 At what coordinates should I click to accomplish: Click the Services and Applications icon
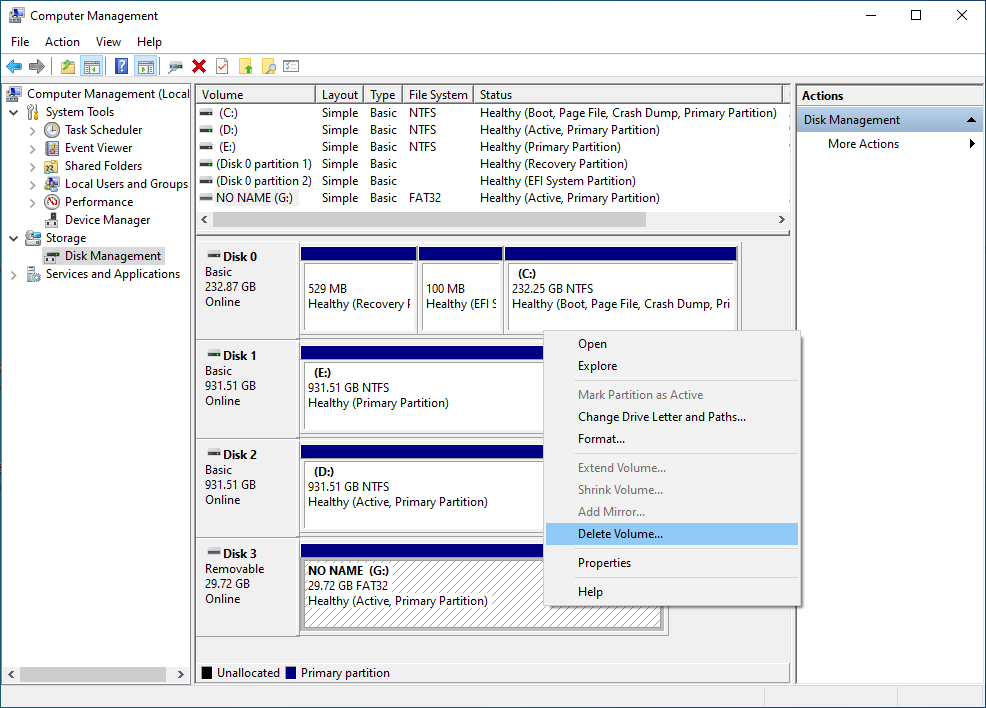click(x=33, y=274)
